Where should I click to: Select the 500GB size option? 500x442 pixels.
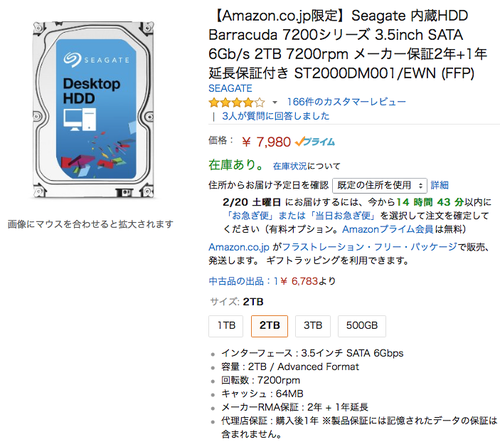362,326
